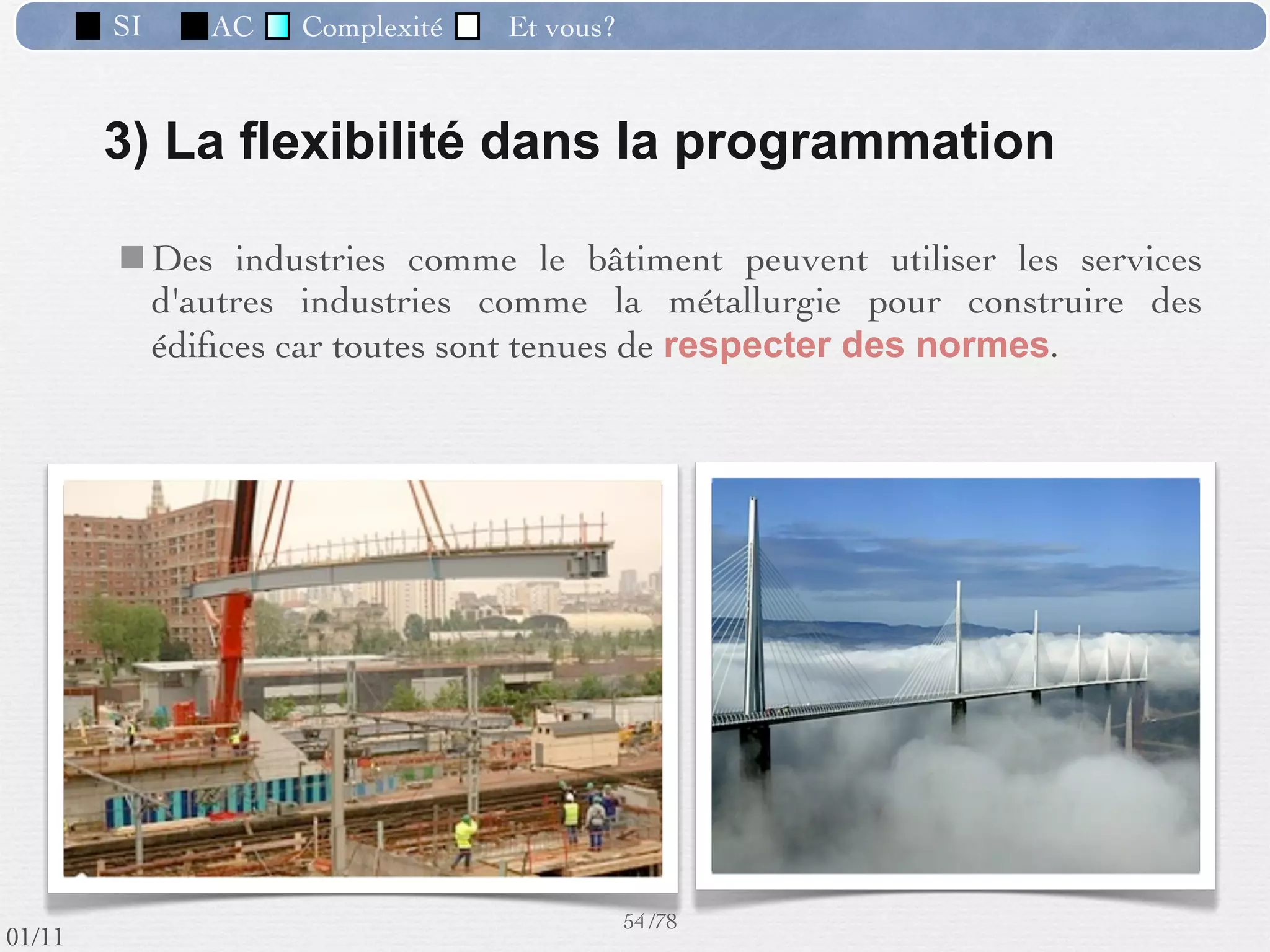
Task: Open the Et vous? section label
Action: [x=562, y=27]
